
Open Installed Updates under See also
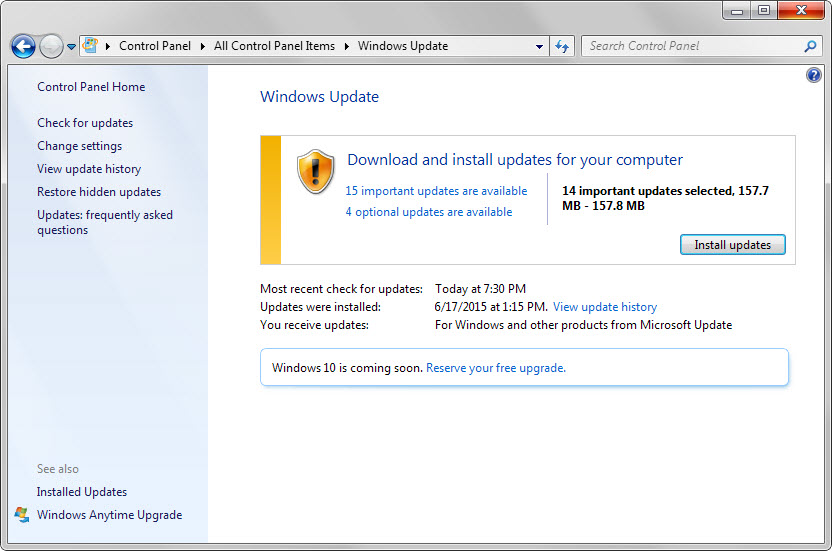[82, 492]
